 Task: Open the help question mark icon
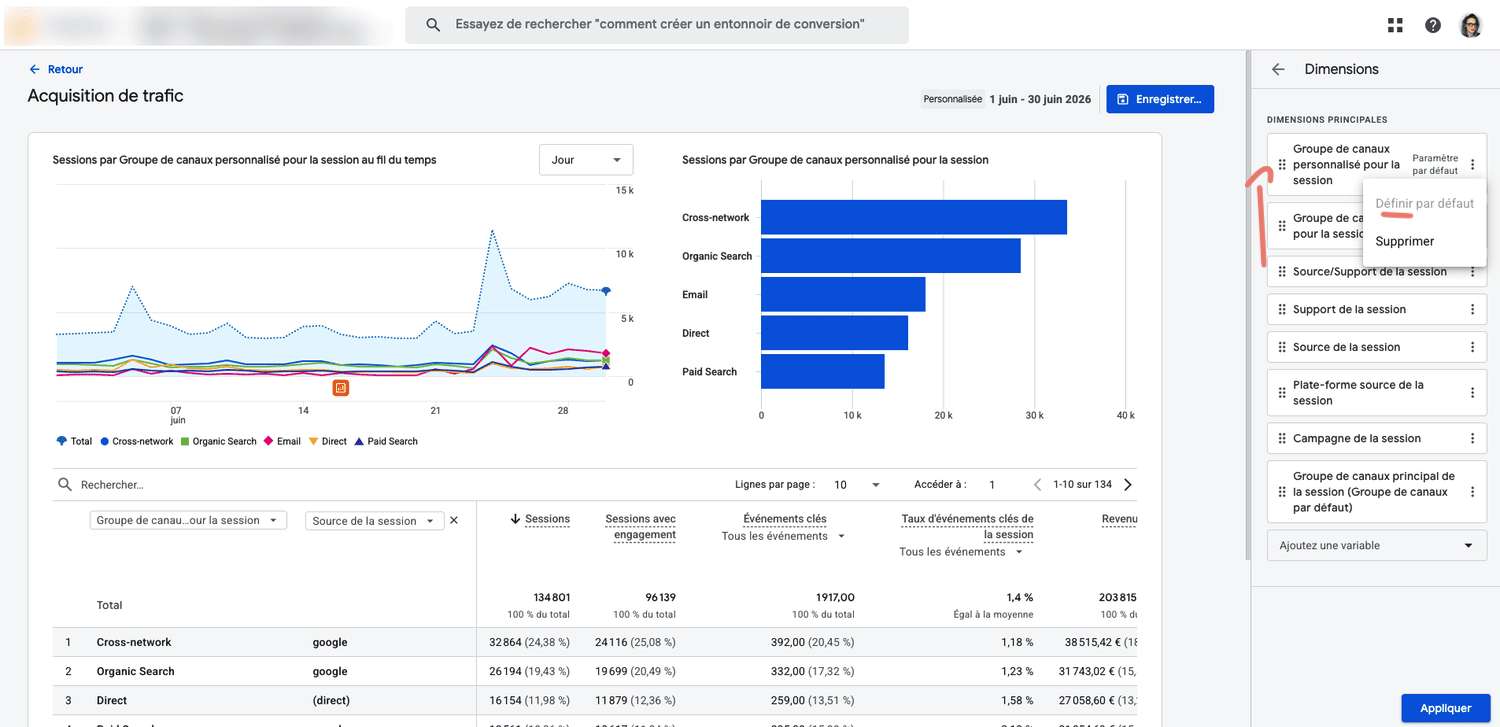pos(1433,25)
